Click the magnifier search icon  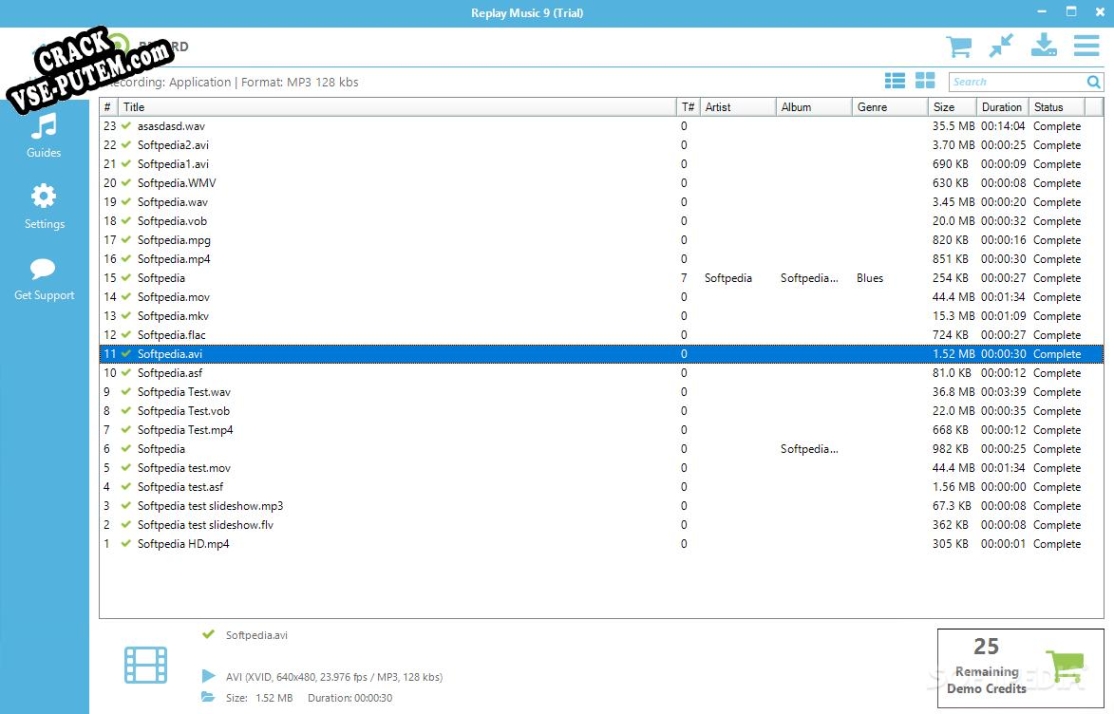[1094, 82]
